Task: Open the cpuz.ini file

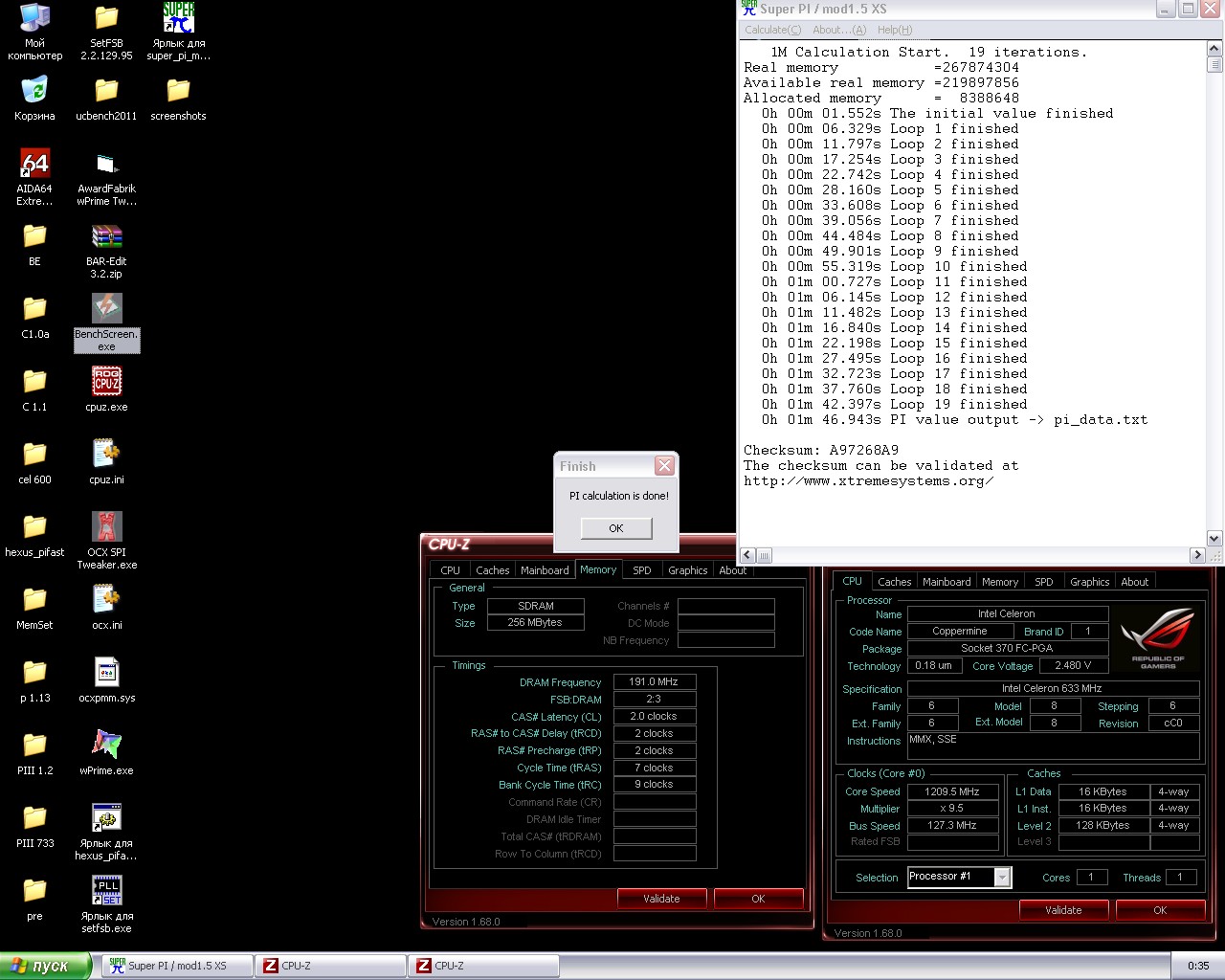Action: click(106, 462)
